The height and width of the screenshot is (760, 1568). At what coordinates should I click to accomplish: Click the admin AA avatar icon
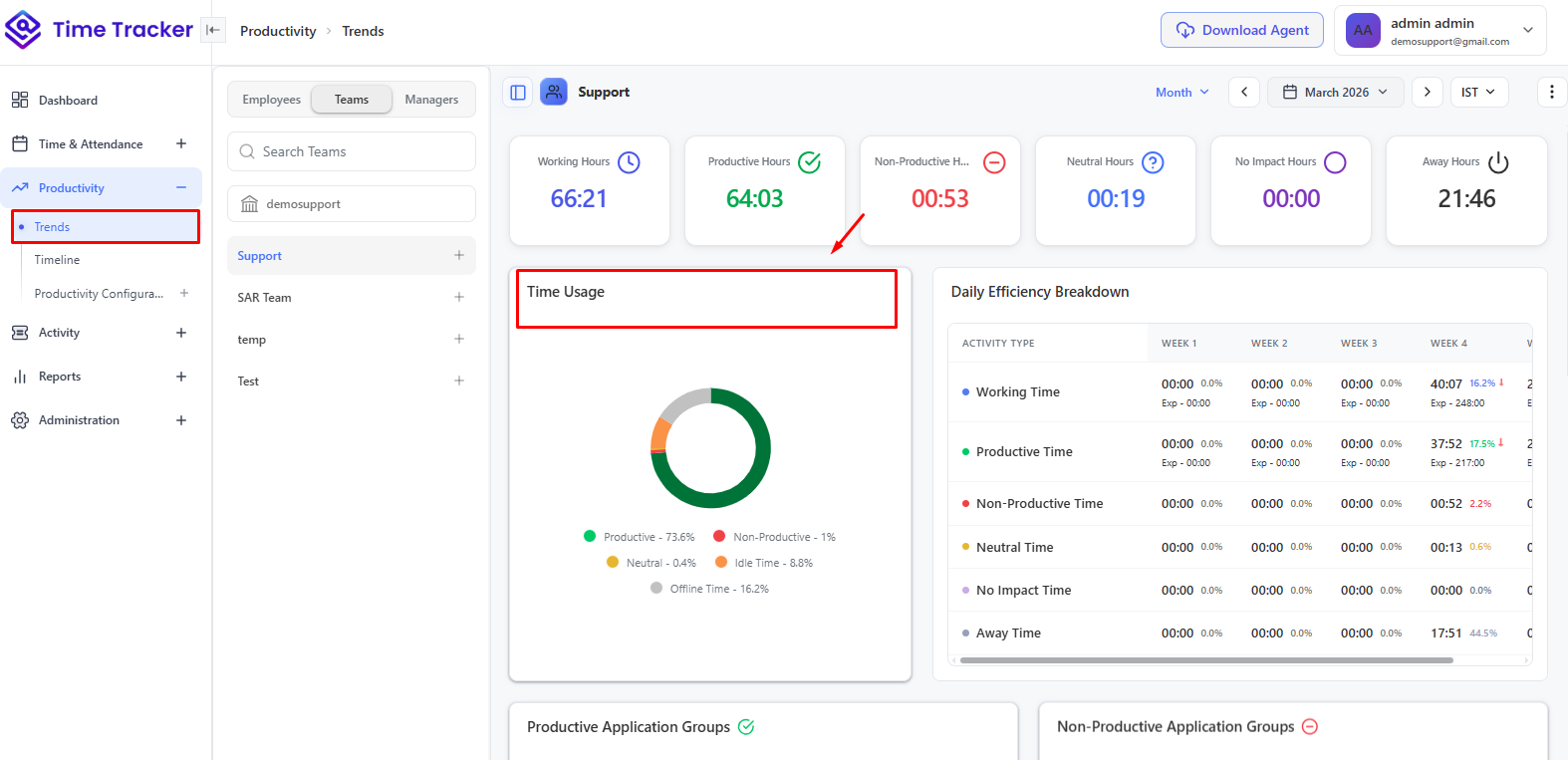coord(1363,31)
